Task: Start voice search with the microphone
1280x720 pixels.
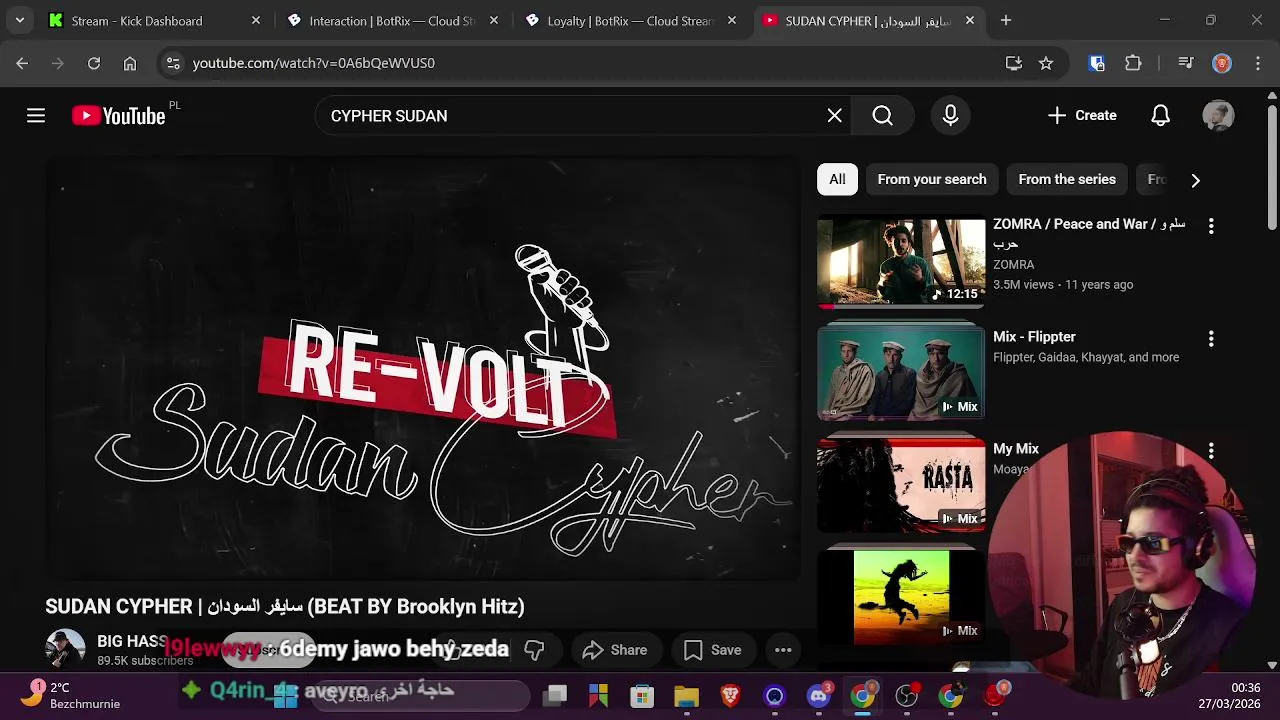Action: click(x=951, y=116)
